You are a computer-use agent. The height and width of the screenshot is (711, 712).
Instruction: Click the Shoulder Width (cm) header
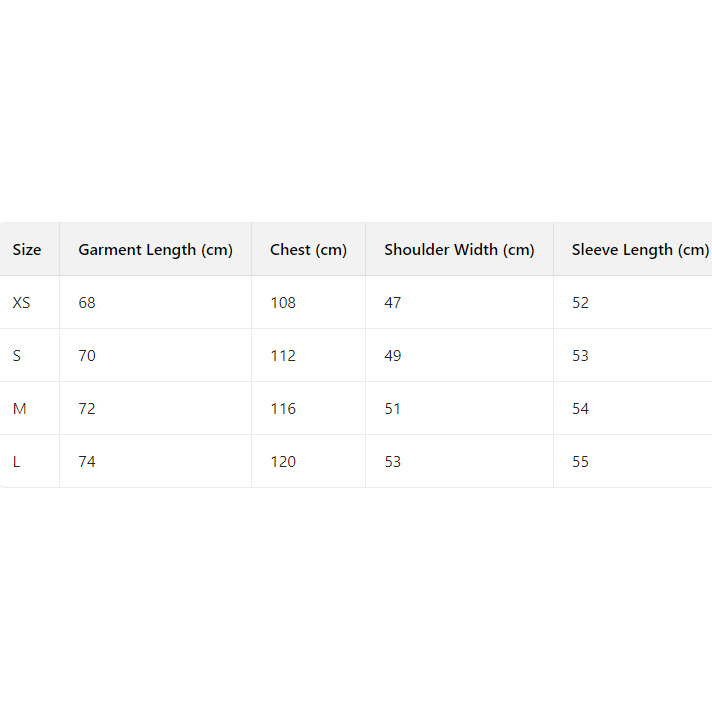(459, 250)
